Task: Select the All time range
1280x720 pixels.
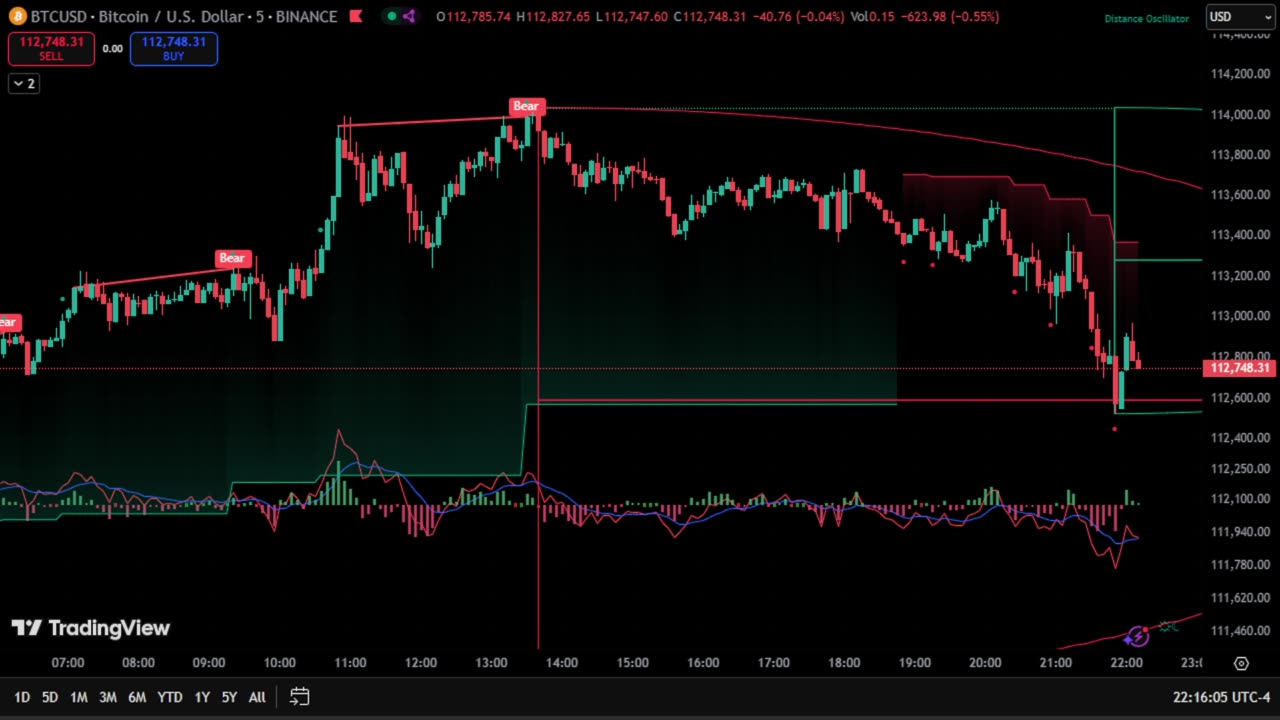Action: pyautogui.click(x=257, y=697)
